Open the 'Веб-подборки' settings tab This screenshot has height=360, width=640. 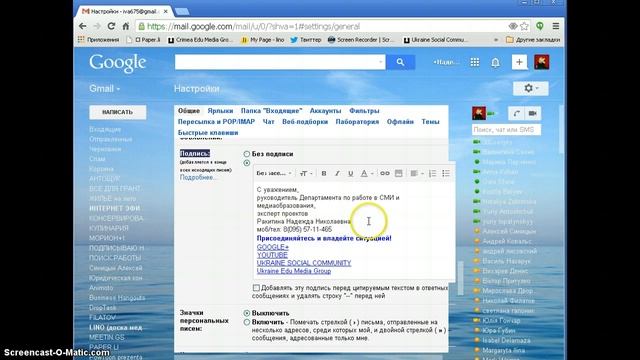coord(305,122)
